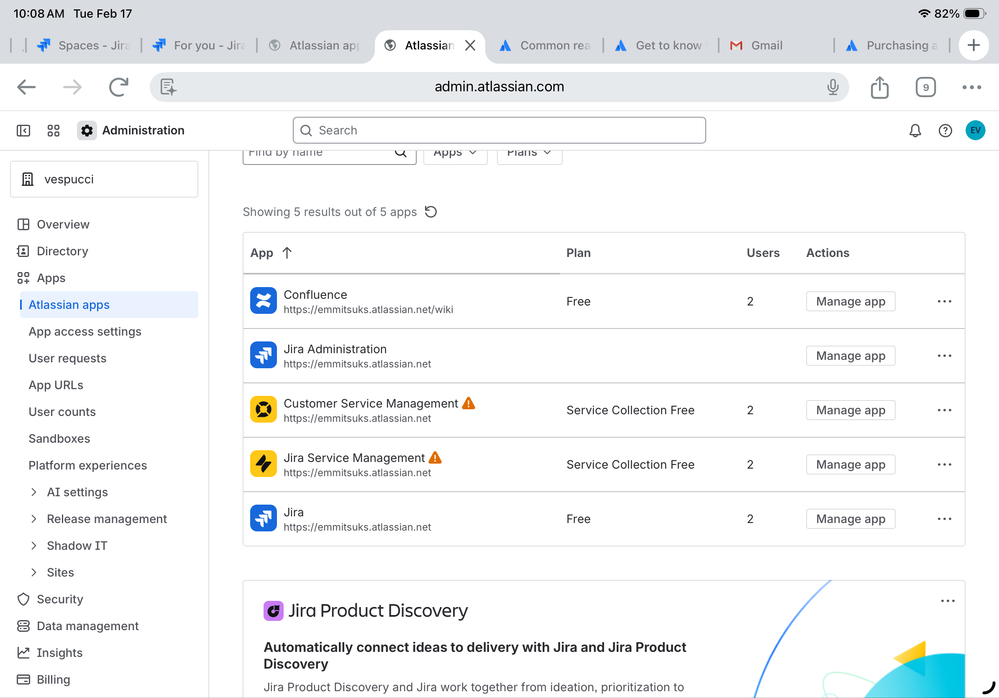The height and width of the screenshot is (698, 999).
Task: Open the share icon in the browser toolbar
Action: (x=879, y=87)
